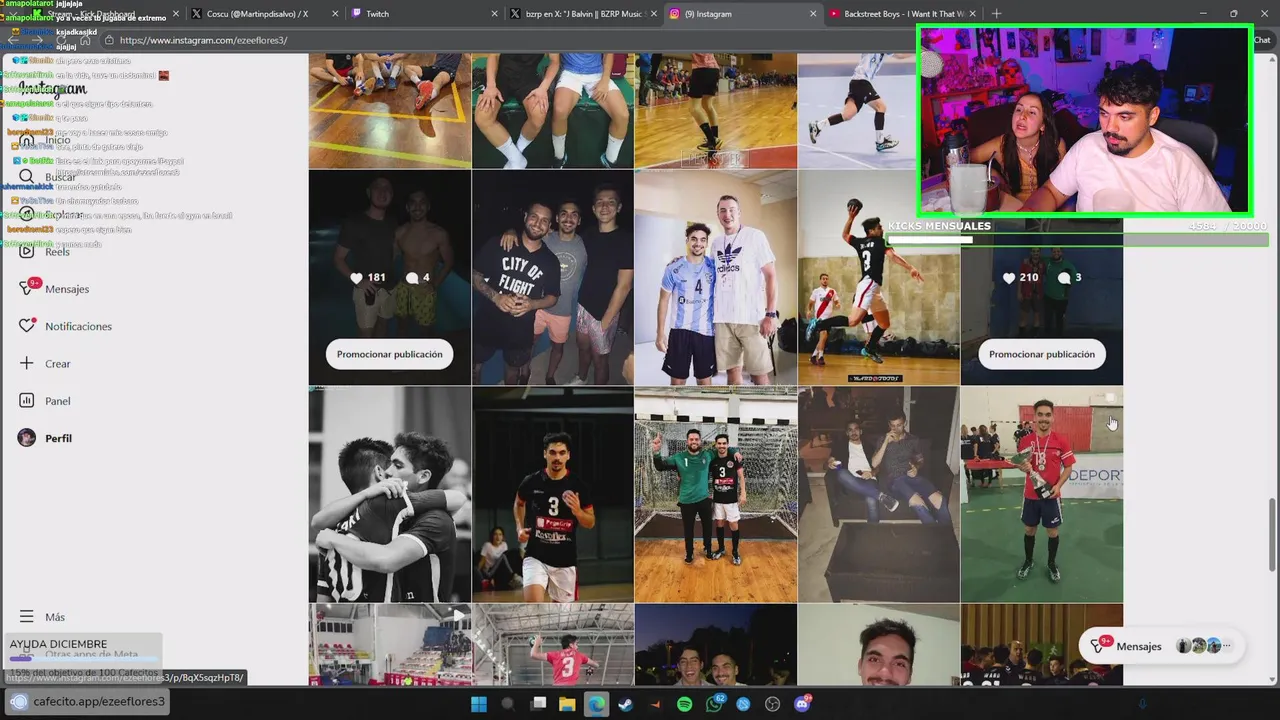
Task: Click Panel text in the sidebar
Action: pyautogui.click(x=58, y=401)
